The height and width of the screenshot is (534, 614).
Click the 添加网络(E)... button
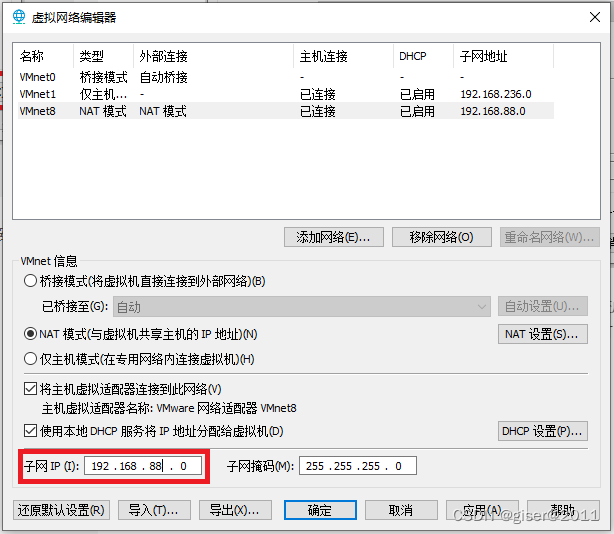pyautogui.click(x=334, y=237)
